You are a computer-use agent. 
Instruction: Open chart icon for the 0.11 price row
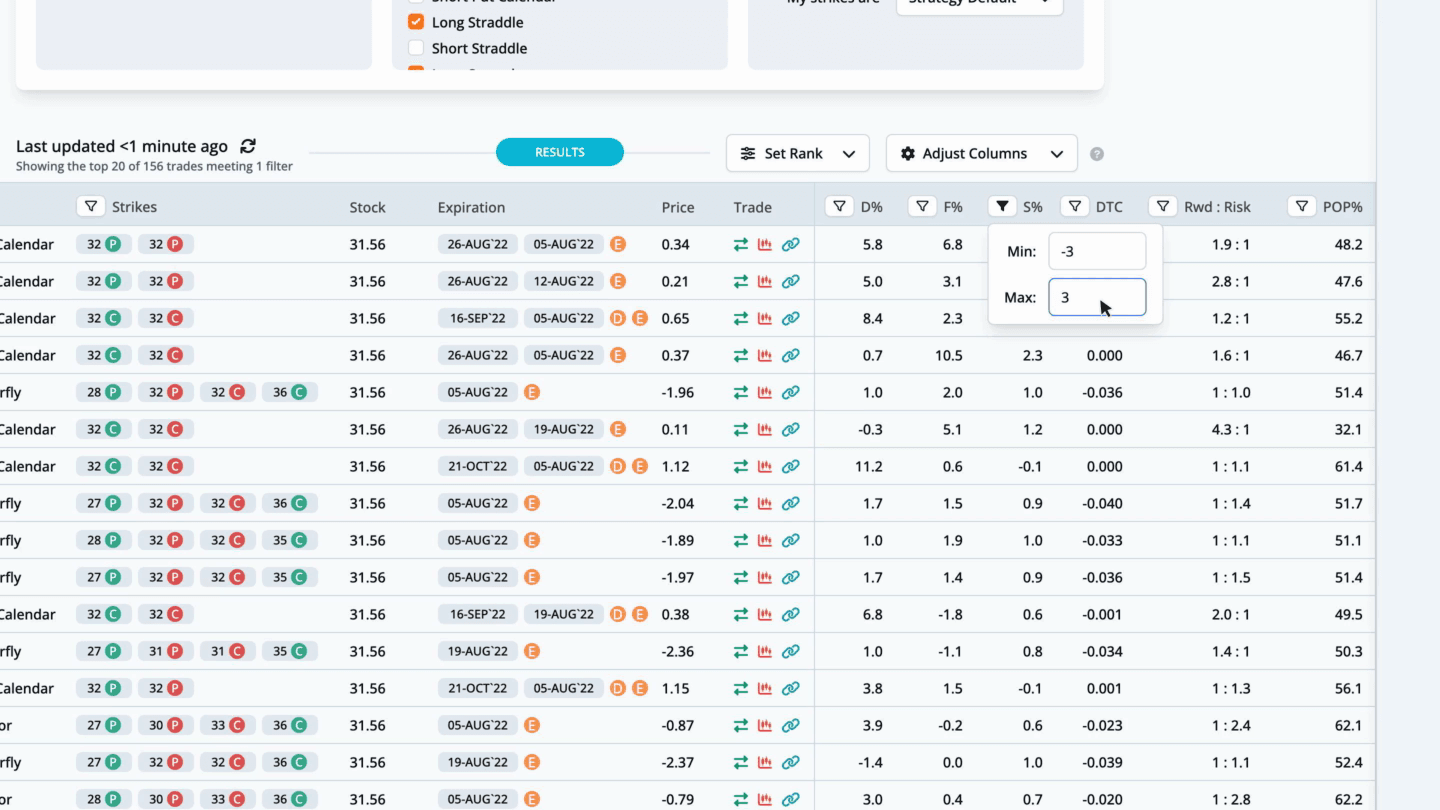click(765, 429)
